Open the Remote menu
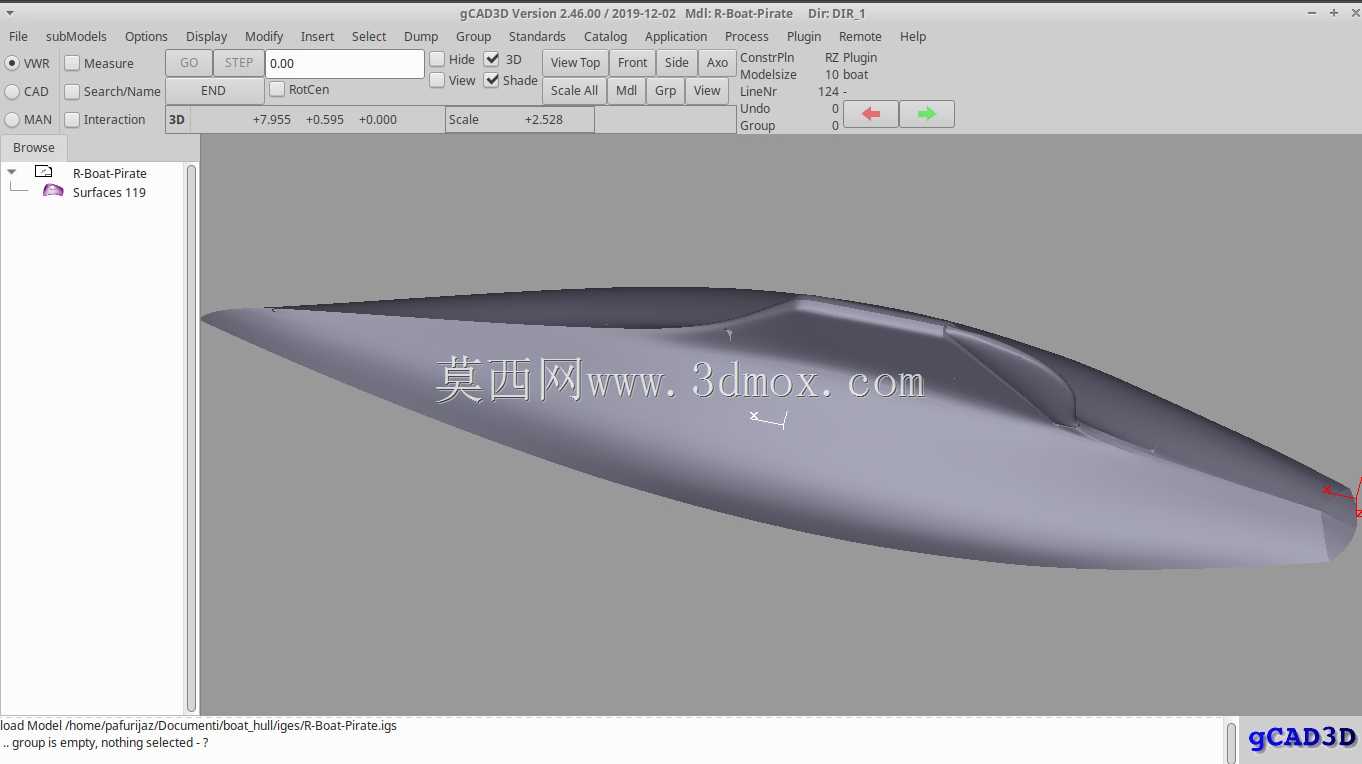This screenshot has width=1362, height=764. click(x=860, y=36)
